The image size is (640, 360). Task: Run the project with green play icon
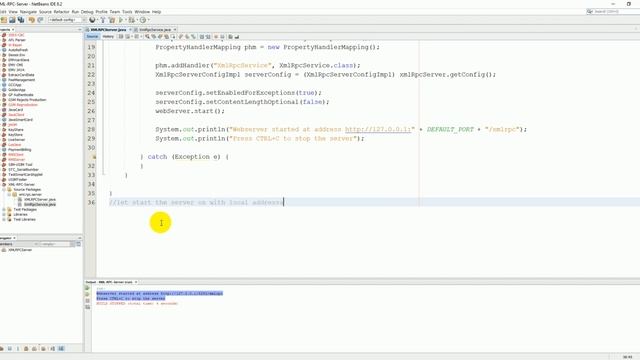(x=121, y=20)
